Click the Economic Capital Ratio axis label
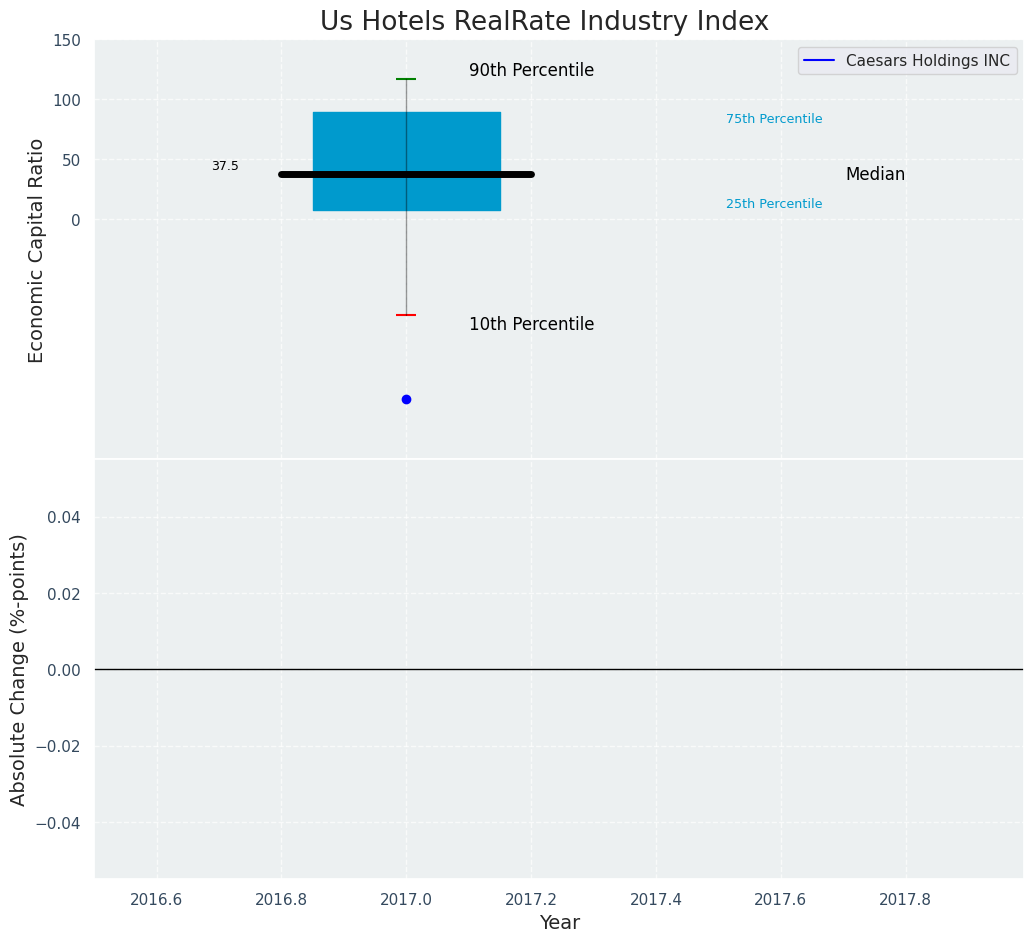The width and height of the screenshot is (1034, 942). [37, 250]
